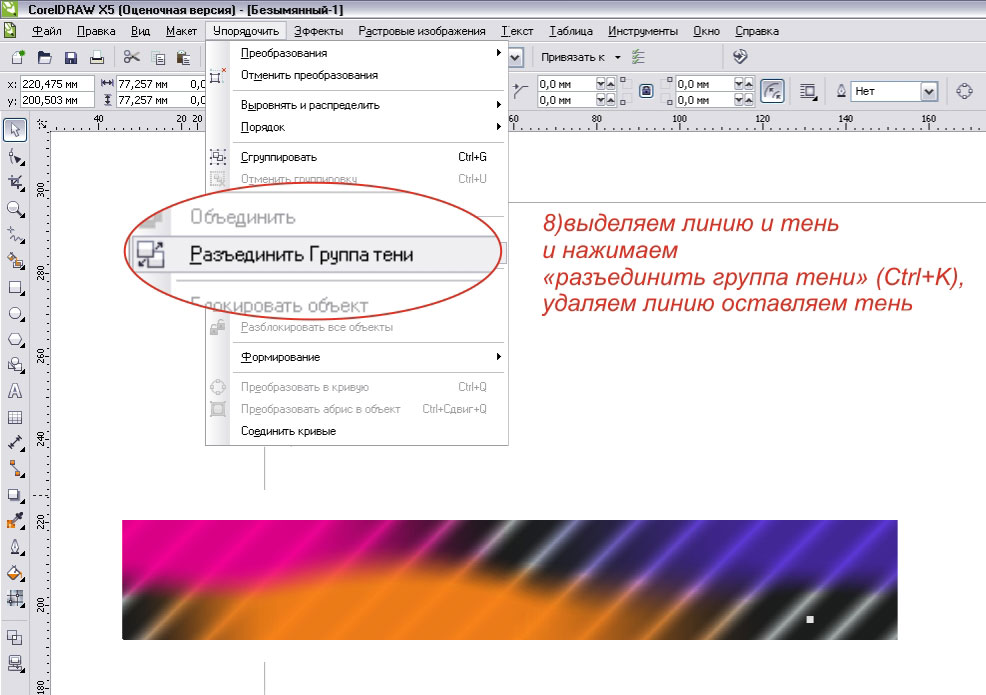Choose the Zoom magnifier tool

coord(15,209)
